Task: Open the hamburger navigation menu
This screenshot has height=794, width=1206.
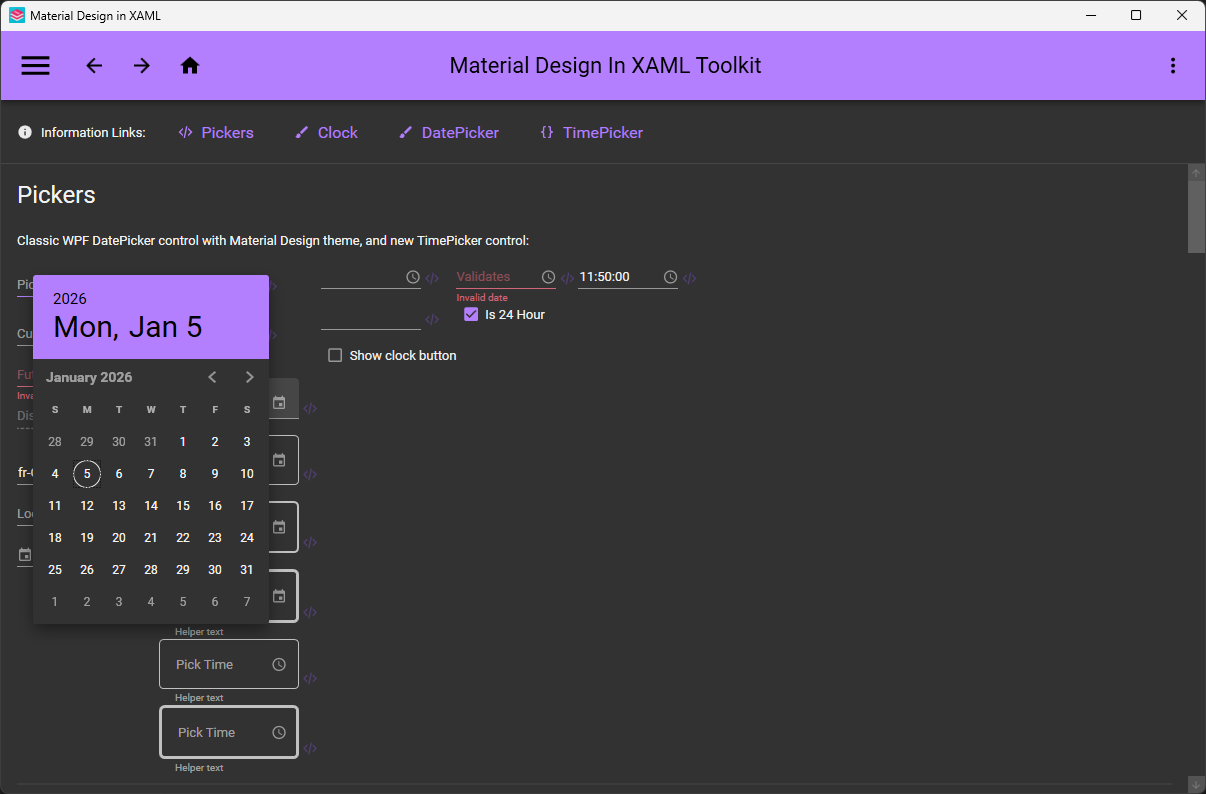Action: tap(36, 66)
